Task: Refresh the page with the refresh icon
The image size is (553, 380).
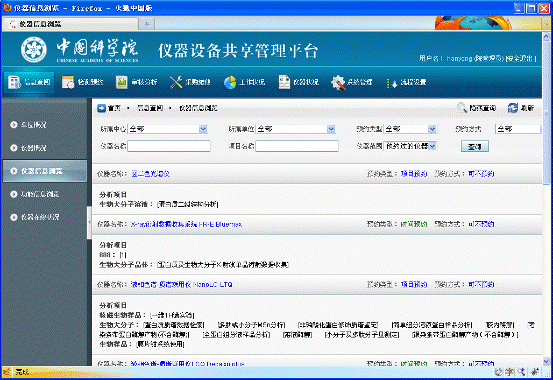Action: 513,108
